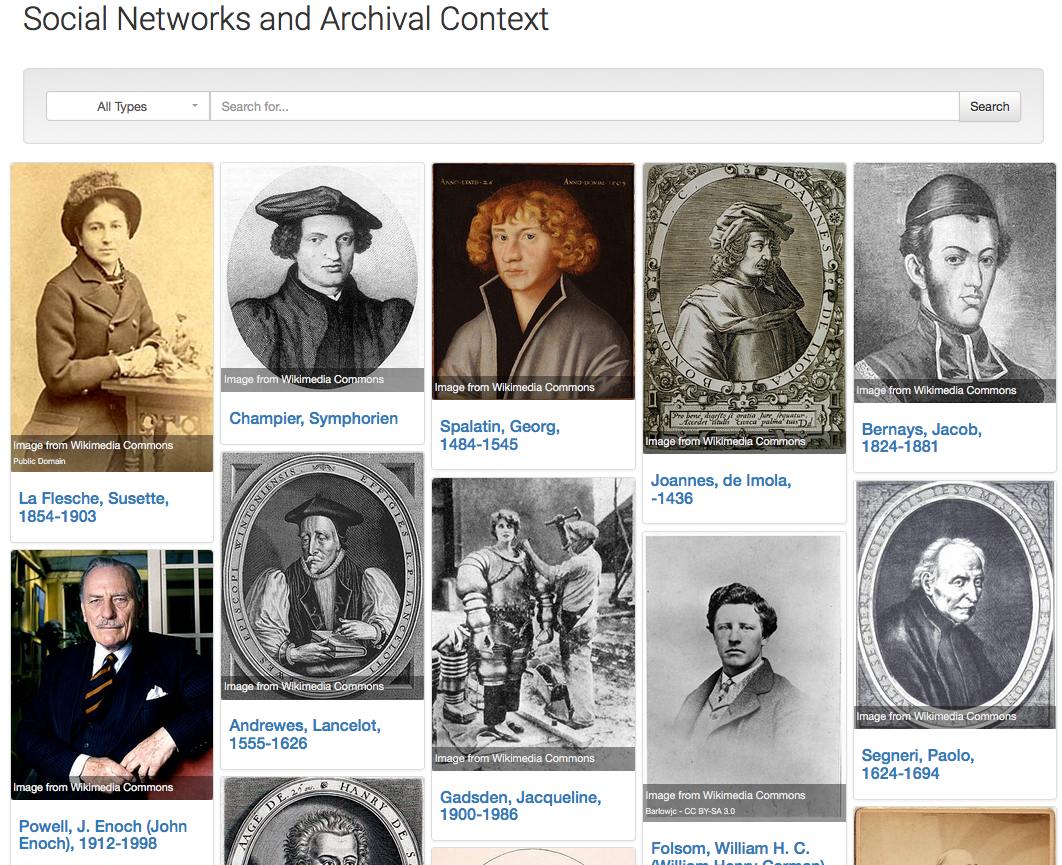Image resolution: width=1062 pixels, height=865 pixels.
Task: Click the Wikimedia Commons caption on Gadsden image
Action: (515, 759)
